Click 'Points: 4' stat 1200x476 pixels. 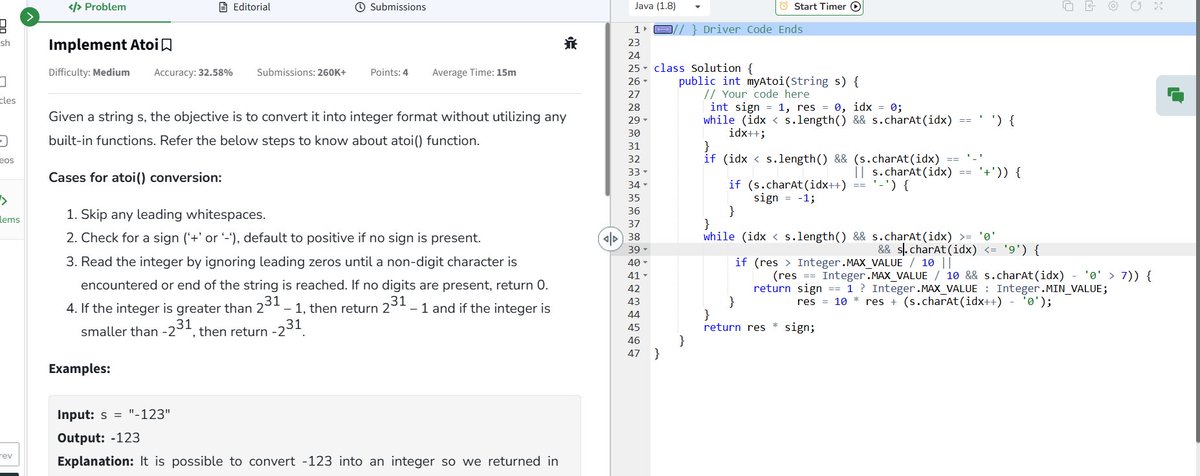tap(389, 73)
